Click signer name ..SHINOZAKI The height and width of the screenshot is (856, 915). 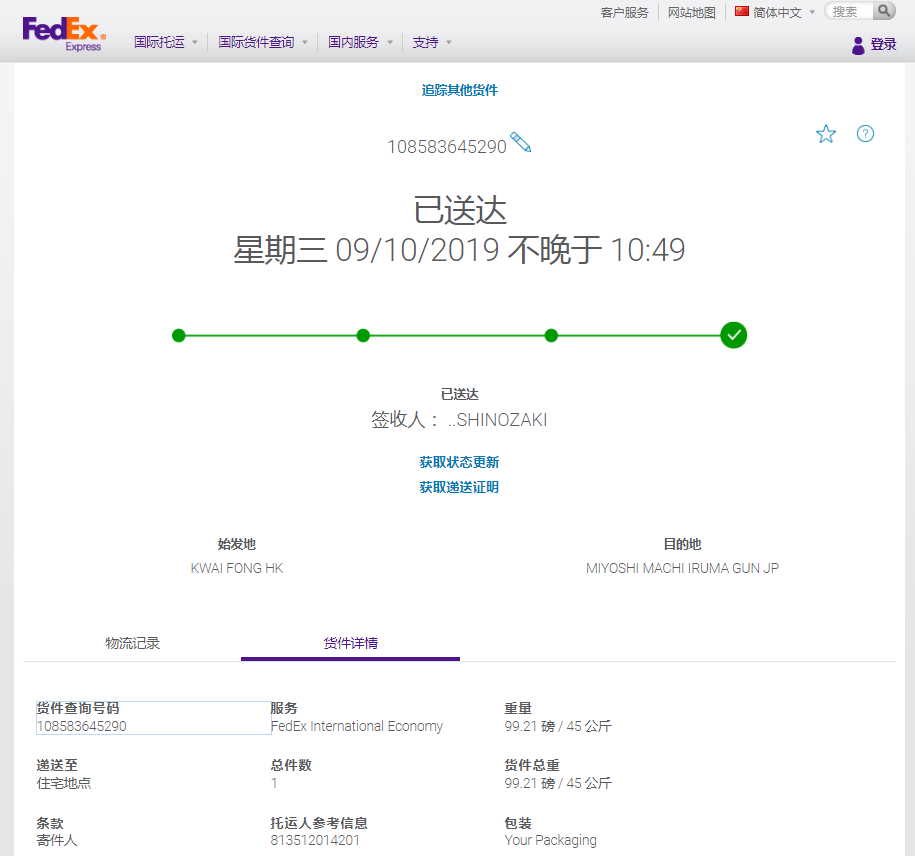click(x=497, y=420)
